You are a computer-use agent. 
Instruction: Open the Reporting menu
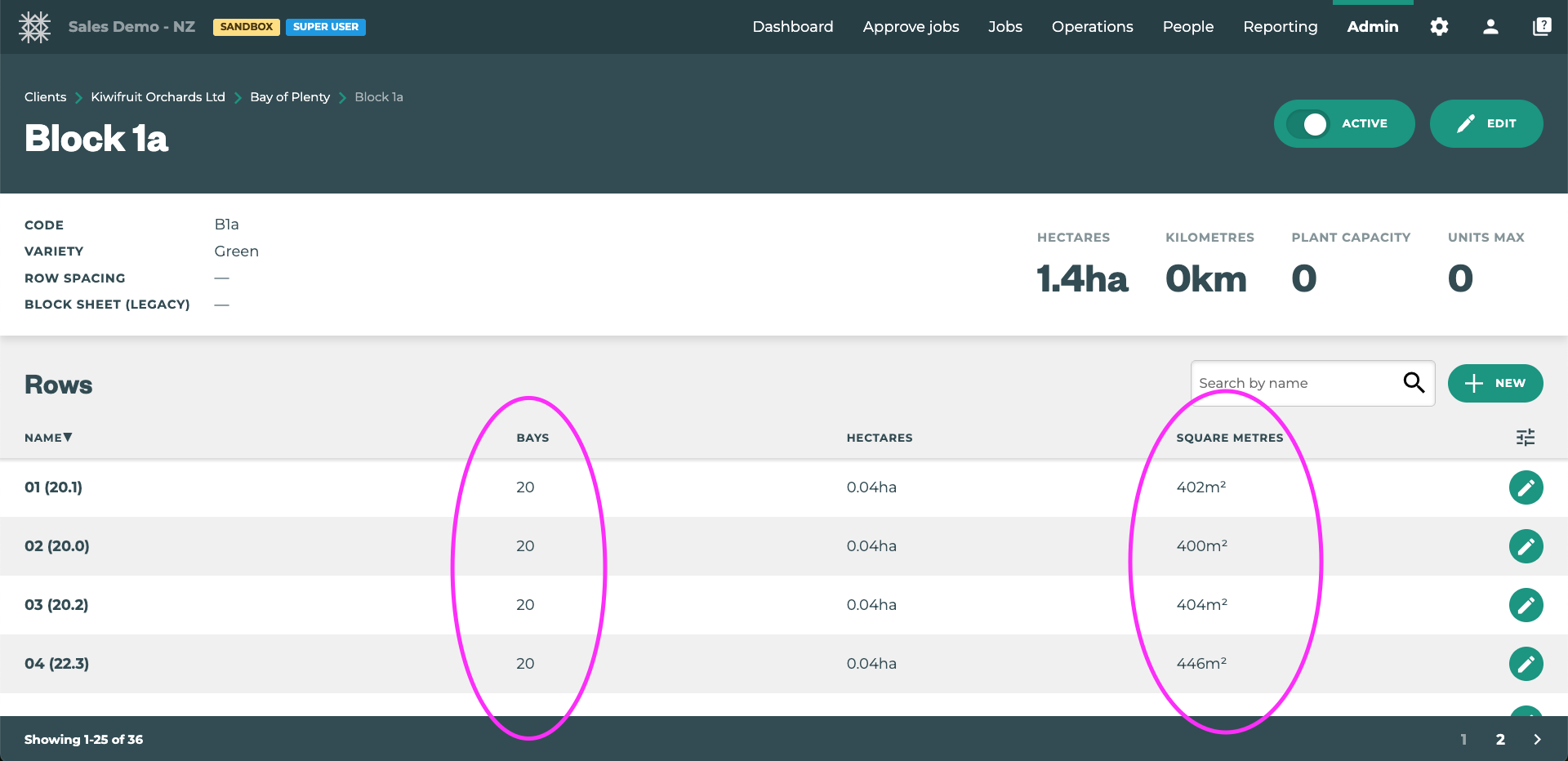[x=1280, y=27]
